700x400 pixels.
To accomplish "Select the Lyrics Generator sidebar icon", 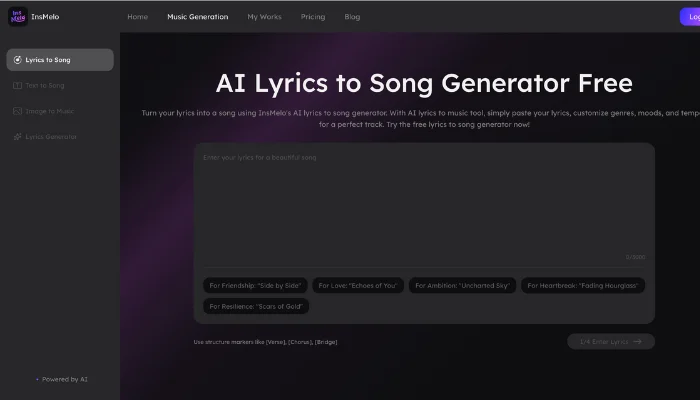I will [17, 137].
